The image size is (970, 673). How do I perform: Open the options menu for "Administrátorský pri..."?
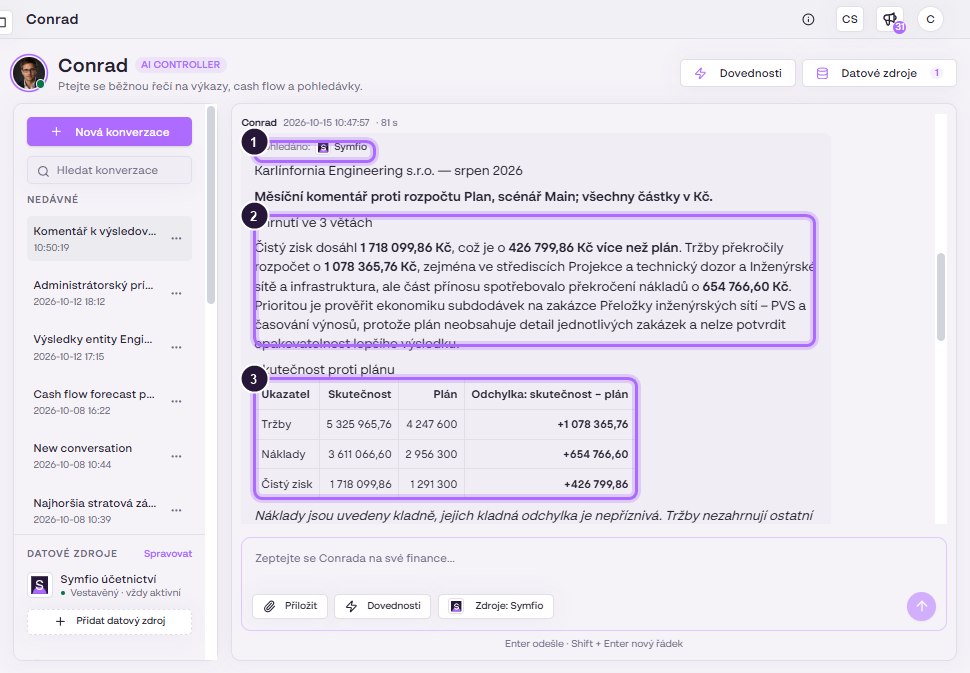click(176, 293)
